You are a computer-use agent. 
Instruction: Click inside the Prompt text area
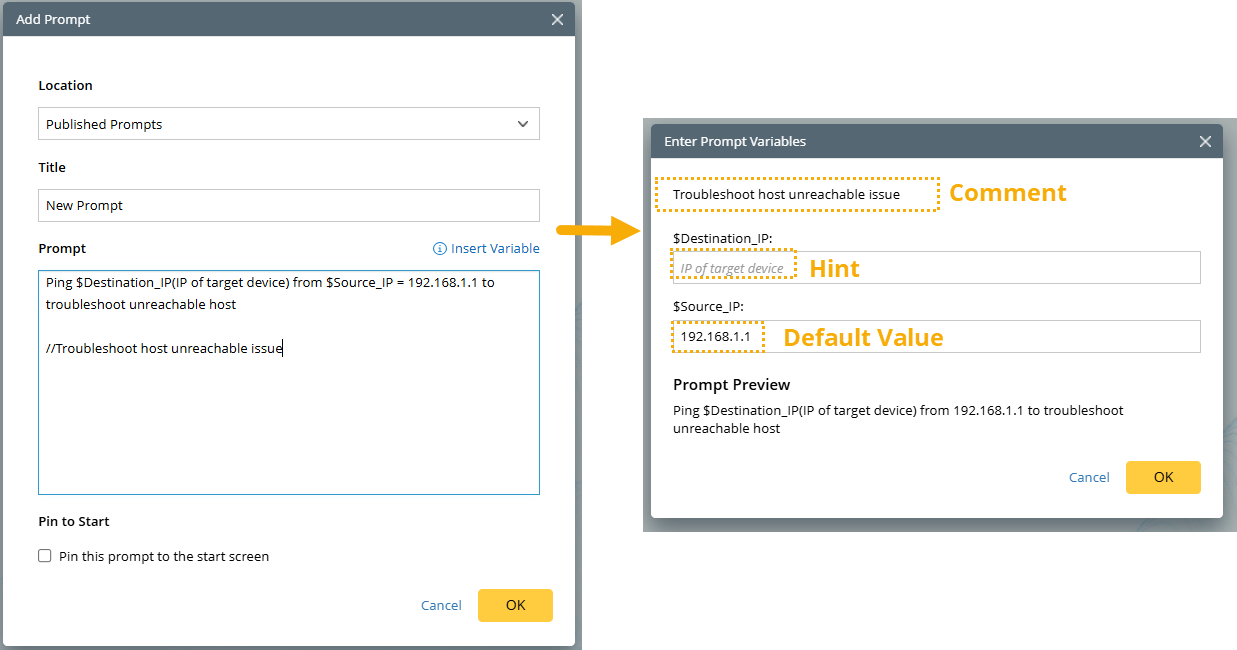coord(288,420)
